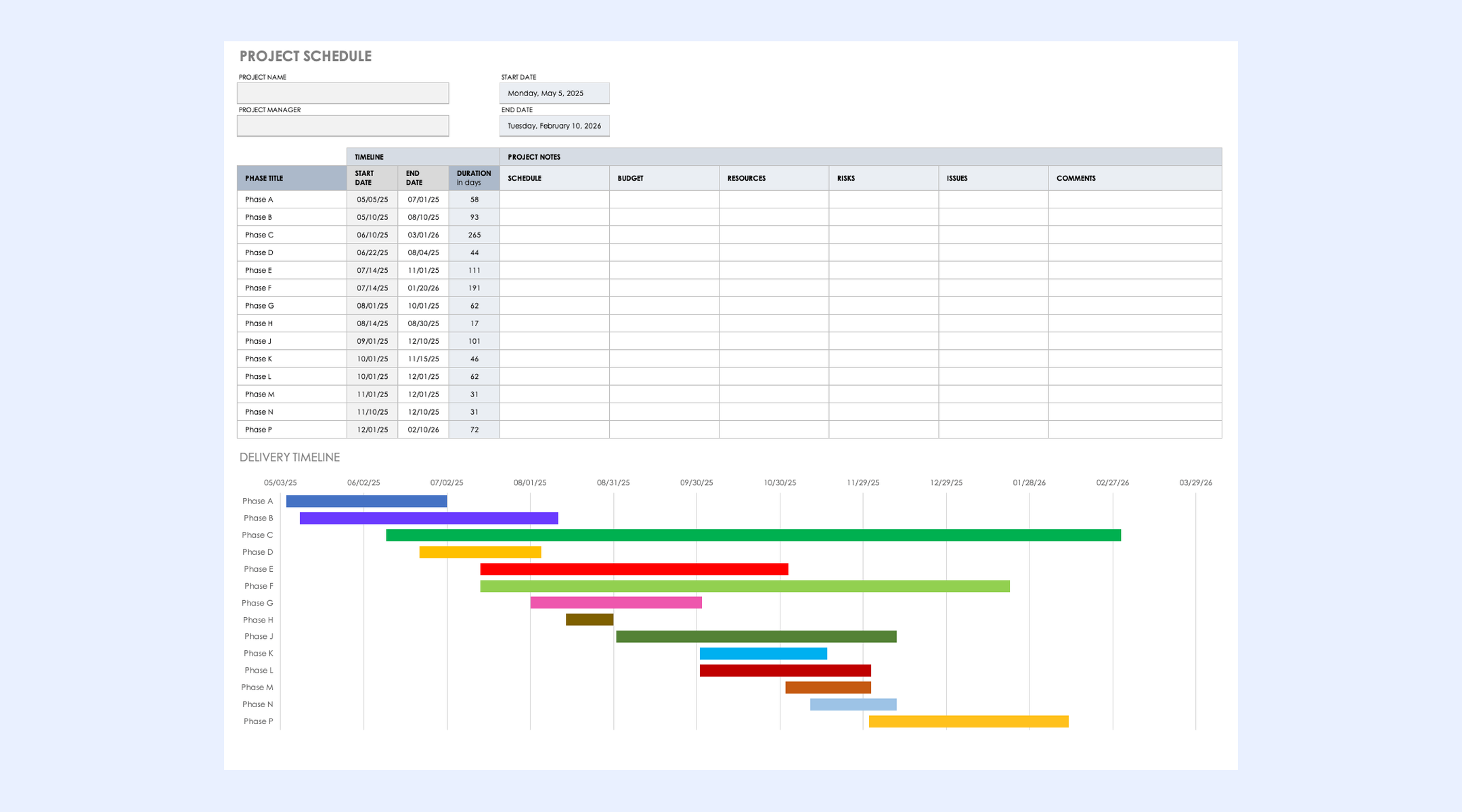Click the PROJECT NOTES section header
This screenshot has width=1462, height=812.
point(861,156)
